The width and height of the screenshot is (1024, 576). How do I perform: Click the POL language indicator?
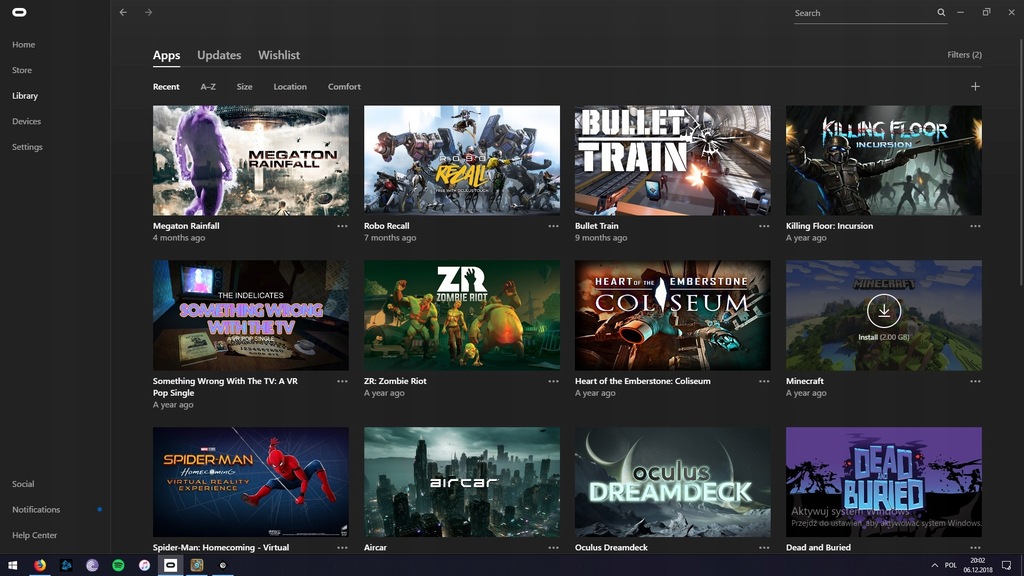click(x=950, y=565)
